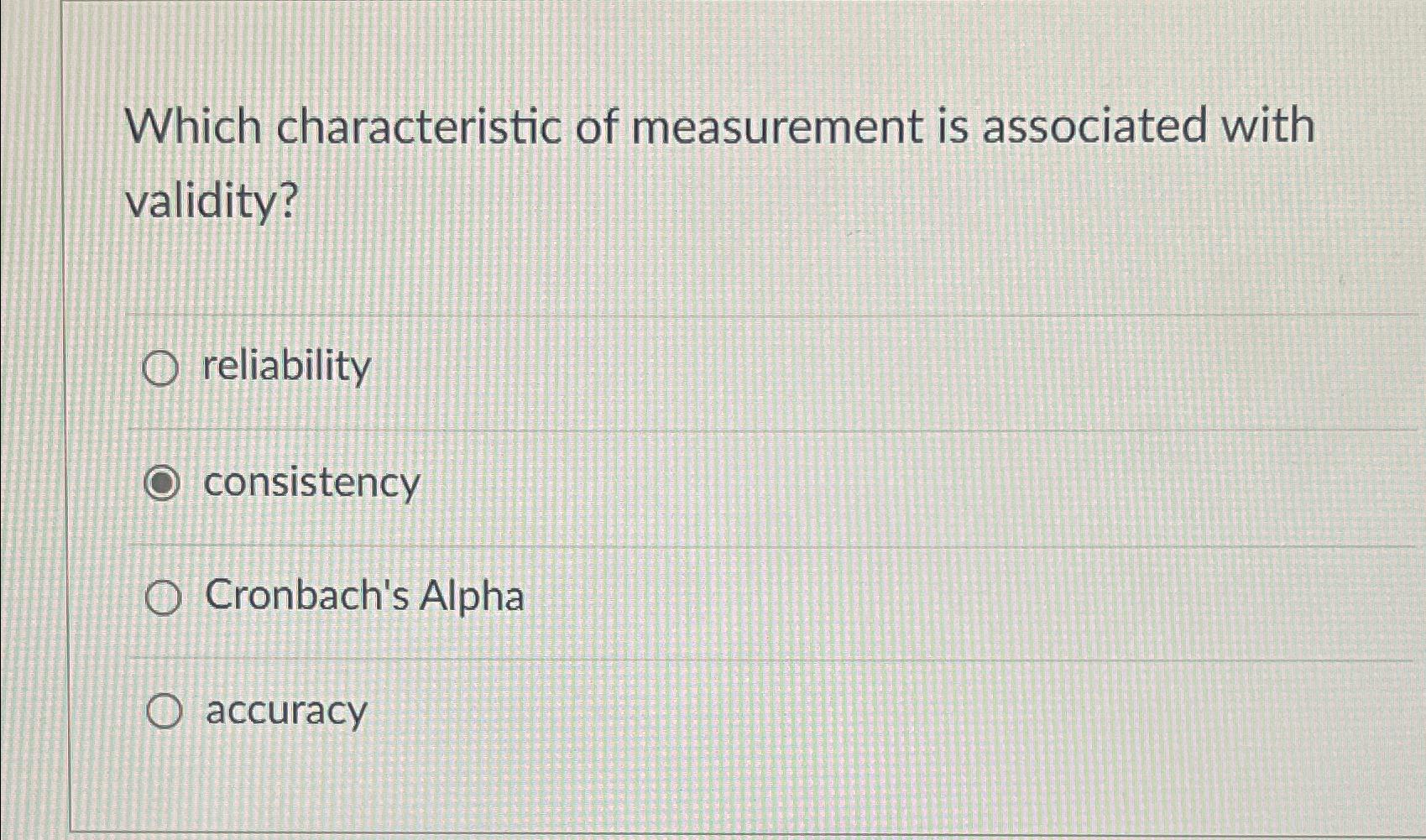
Task: Click the accuracy answer text
Action: click(x=285, y=712)
